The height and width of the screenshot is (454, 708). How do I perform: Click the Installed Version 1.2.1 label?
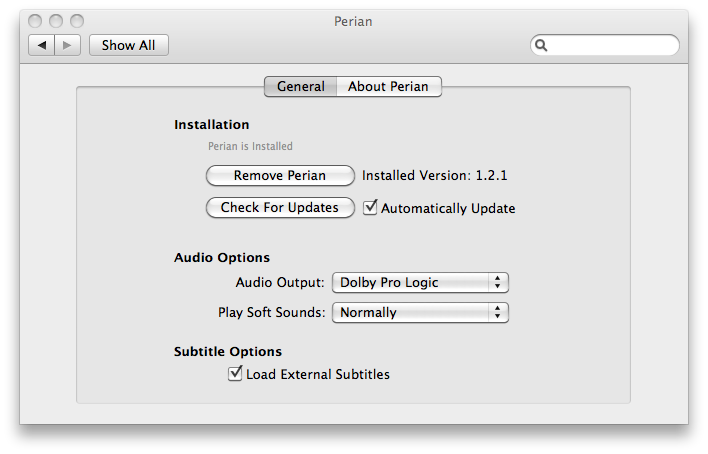[x=435, y=175]
